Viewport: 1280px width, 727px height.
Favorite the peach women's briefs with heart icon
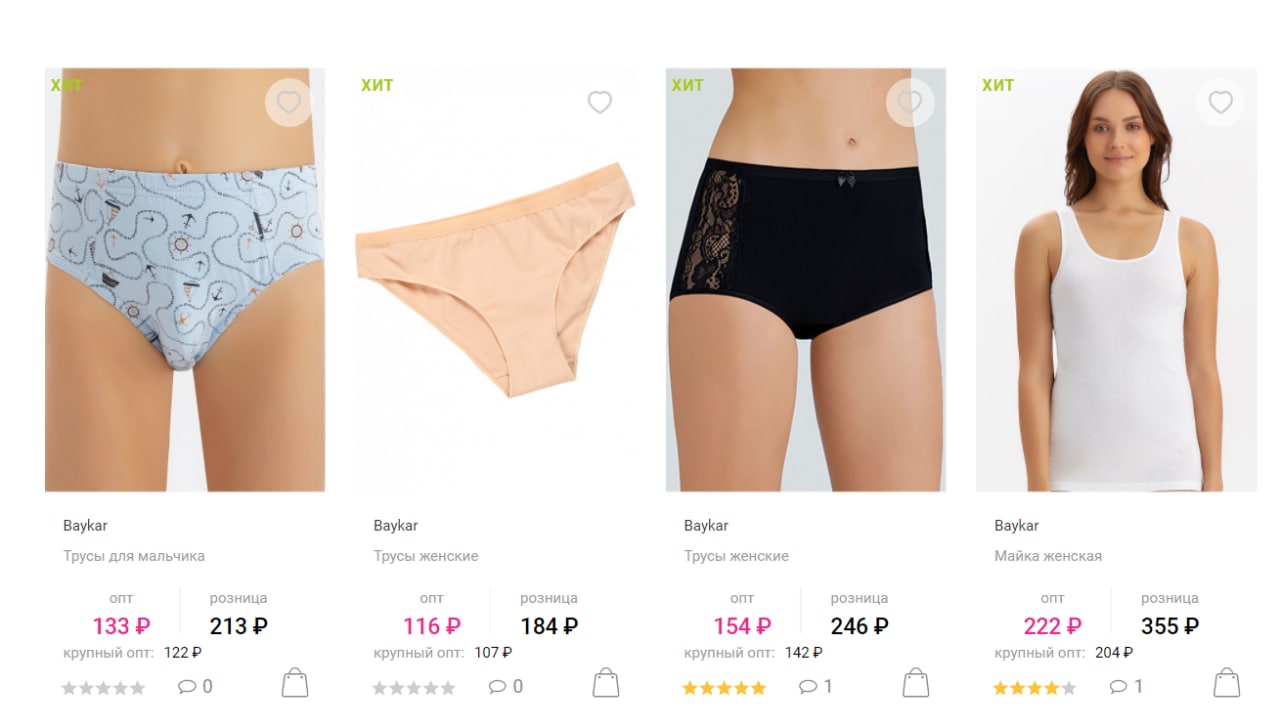599,102
